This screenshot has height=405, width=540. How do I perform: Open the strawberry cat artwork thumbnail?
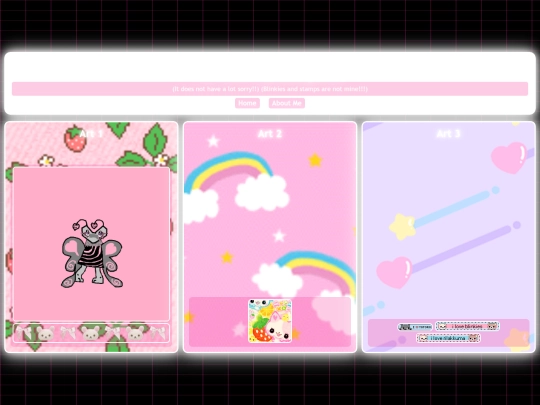(270, 321)
